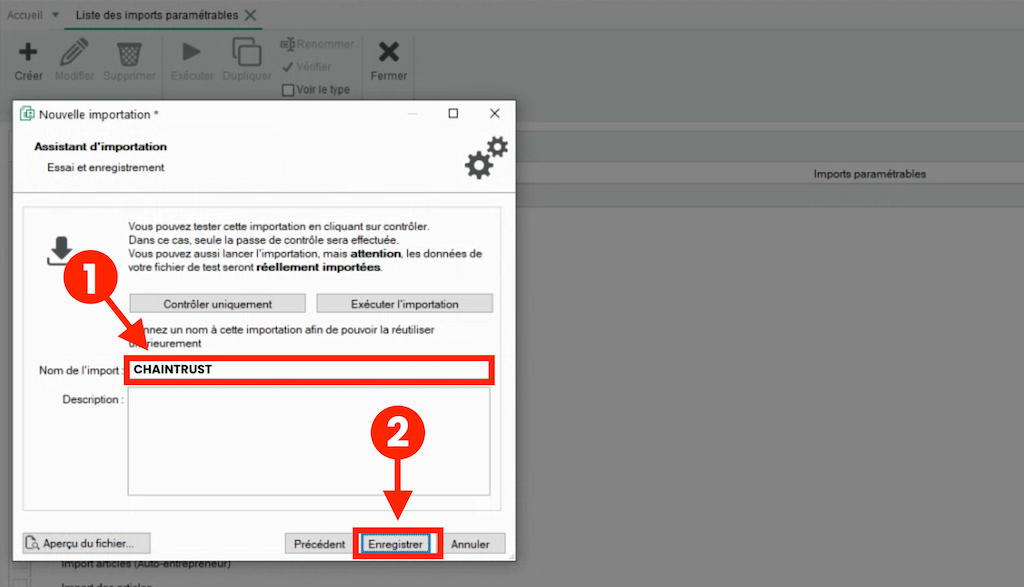The image size is (1024, 587).
Task: Open Aperçu du fichier preview
Action: pos(86,543)
